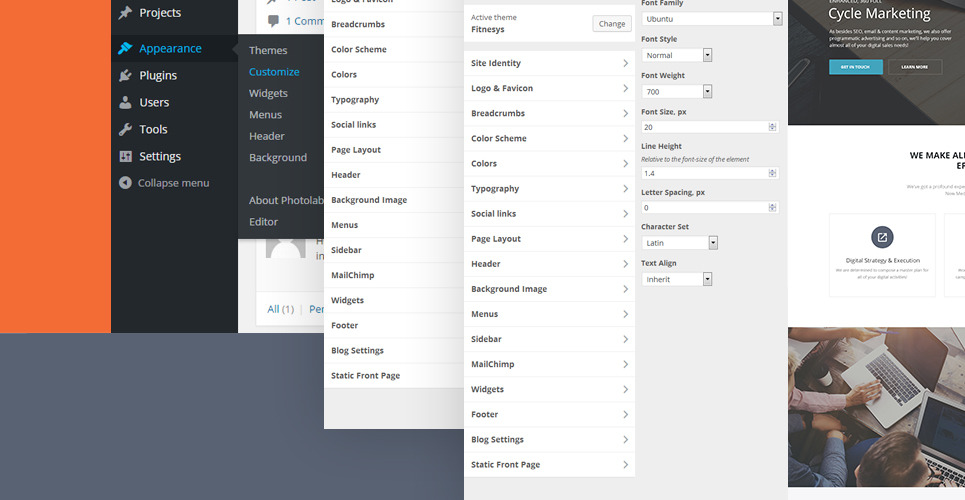
Task: Select Customize in the Appearance submenu
Action: pos(274,72)
